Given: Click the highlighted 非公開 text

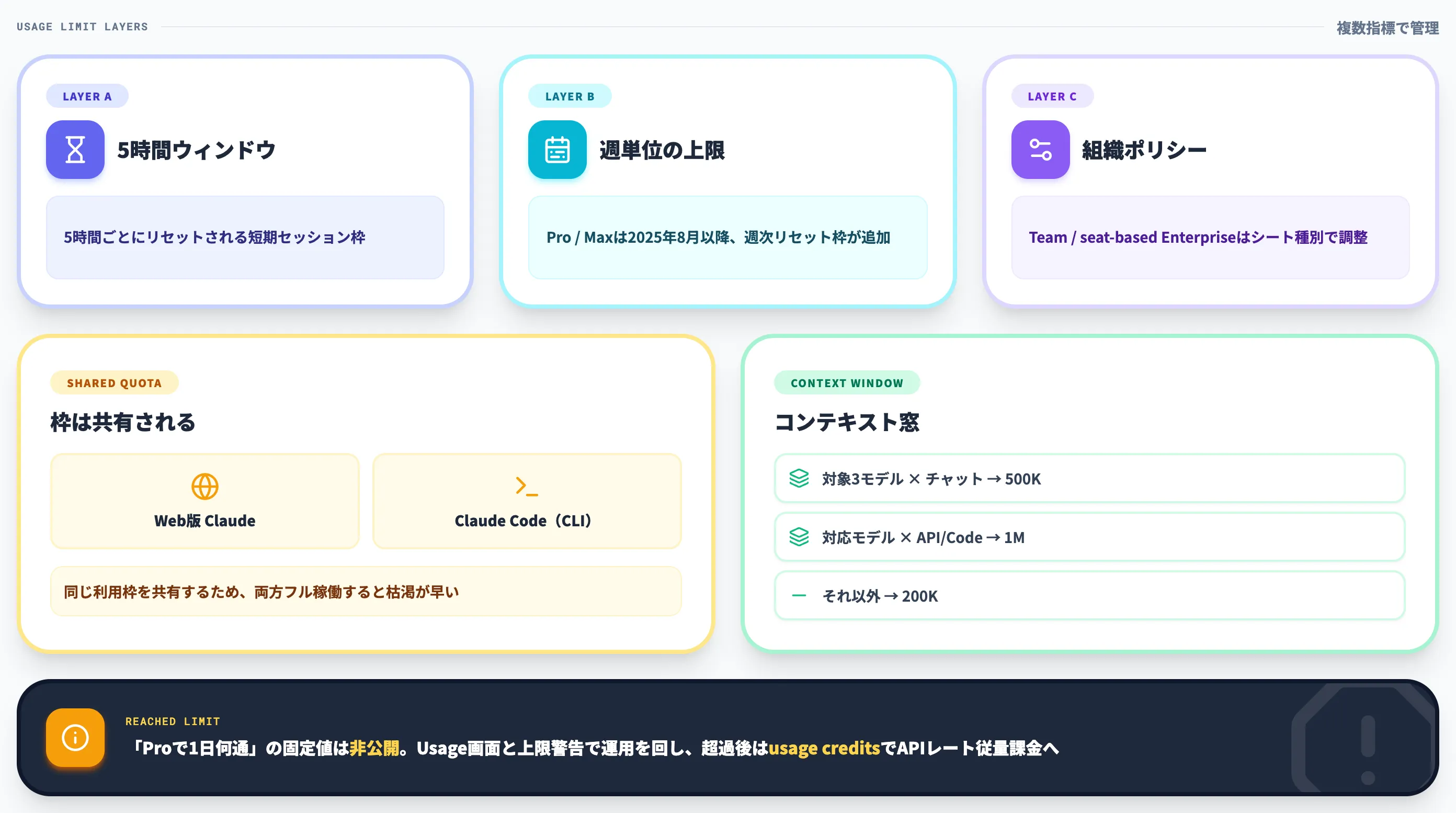Looking at the screenshot, I should tap(374, 748).
